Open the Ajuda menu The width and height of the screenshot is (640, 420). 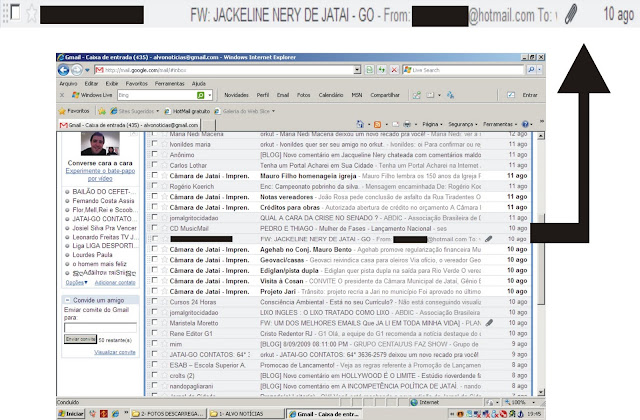click(x=199, y=83)
